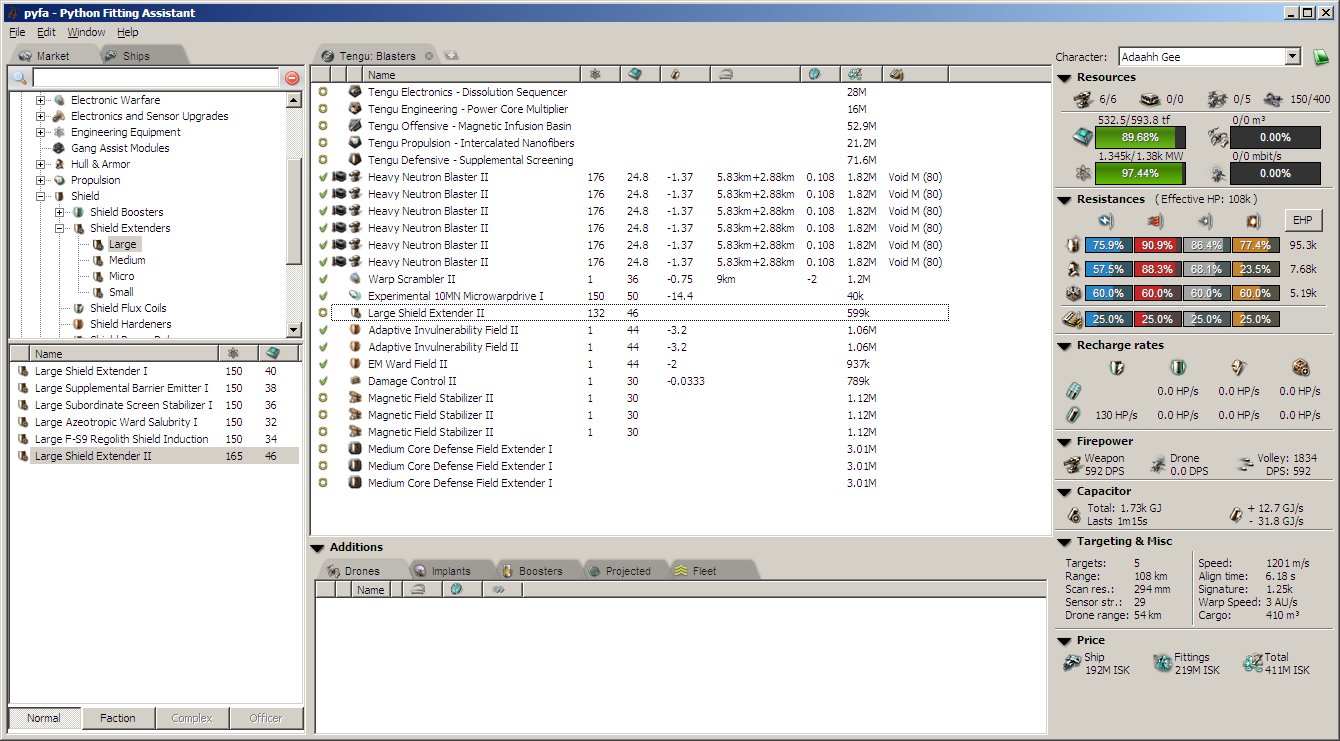Expand the Hull & Armor tree node
1340x741 pixels.
click(x=41, y=164)
